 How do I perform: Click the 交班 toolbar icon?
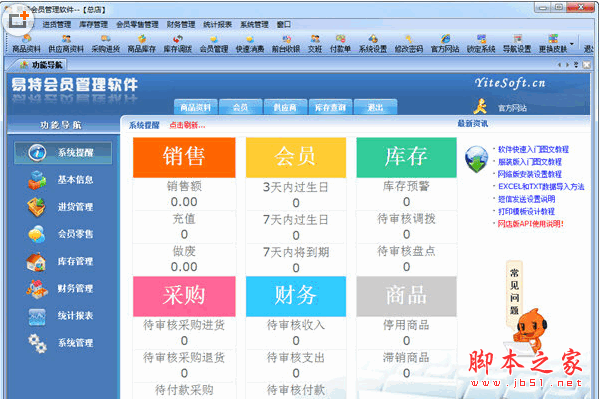click(x=315, y=44)
